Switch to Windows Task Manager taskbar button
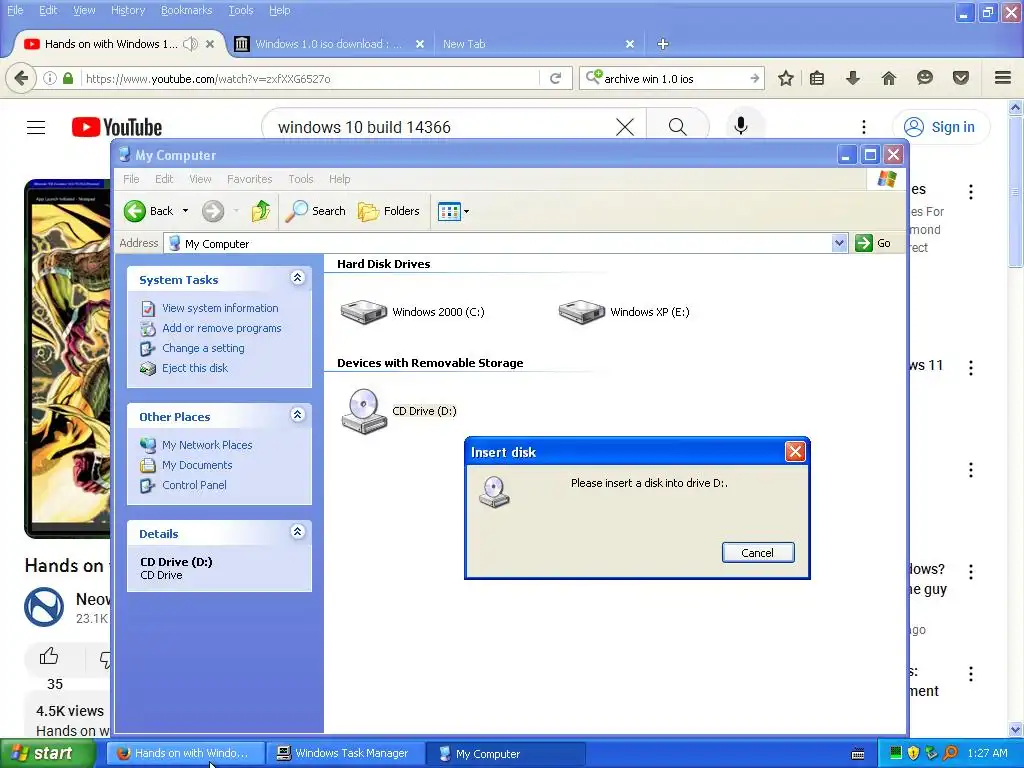1024x768 pixels. pyautogui.click(x=345, y=754)
